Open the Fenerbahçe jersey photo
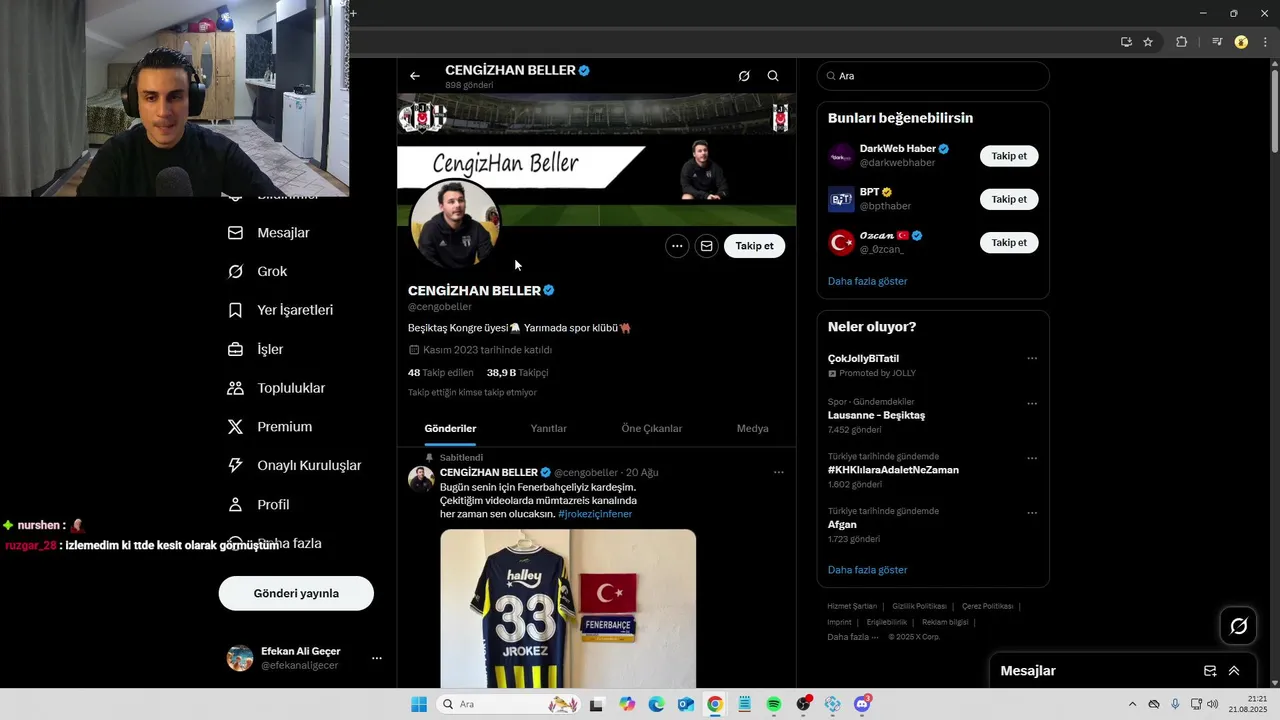 (568, 608)
